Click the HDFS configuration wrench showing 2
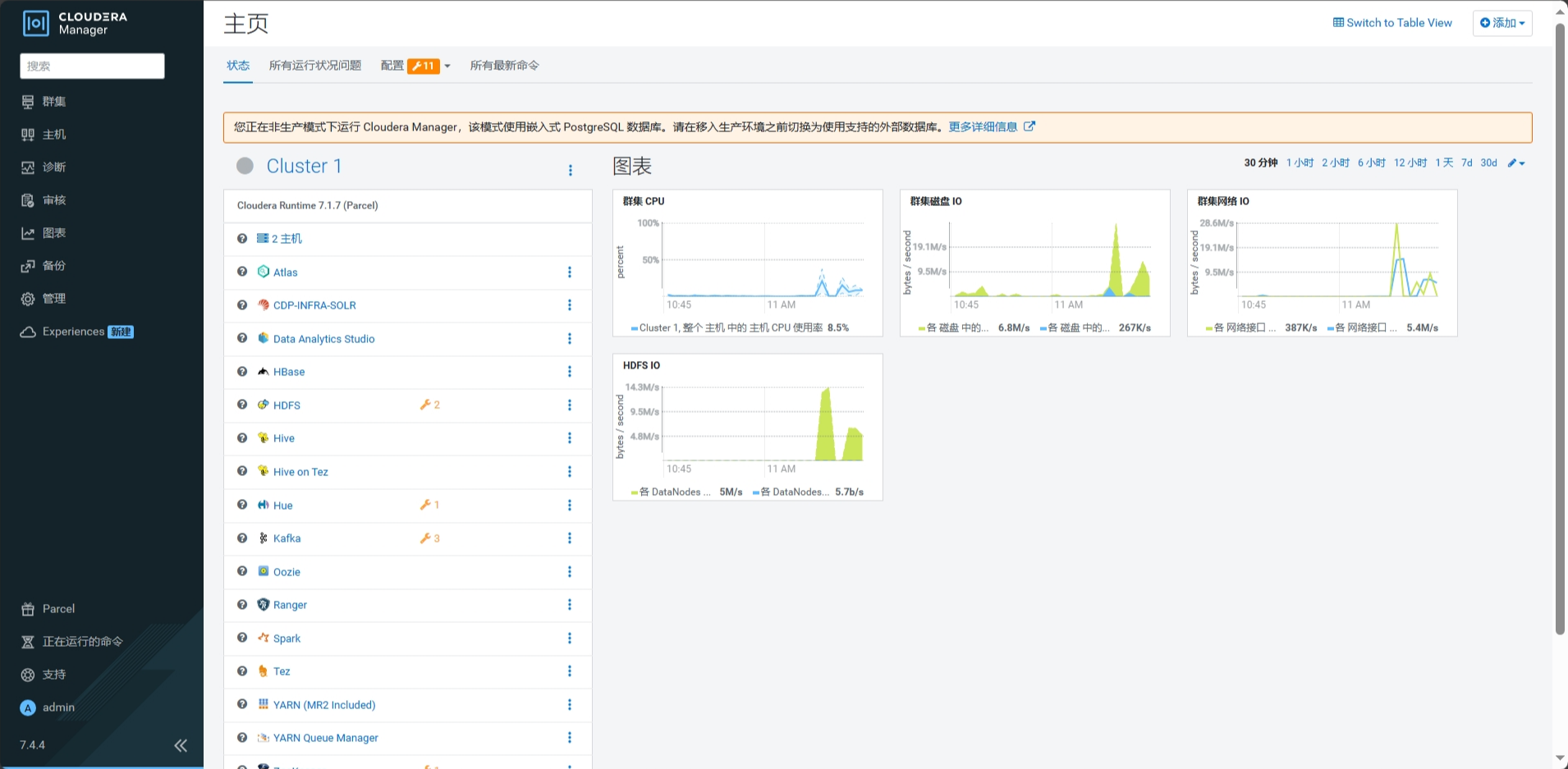This screenshot has height=769, width=1568. click(430, 405)
